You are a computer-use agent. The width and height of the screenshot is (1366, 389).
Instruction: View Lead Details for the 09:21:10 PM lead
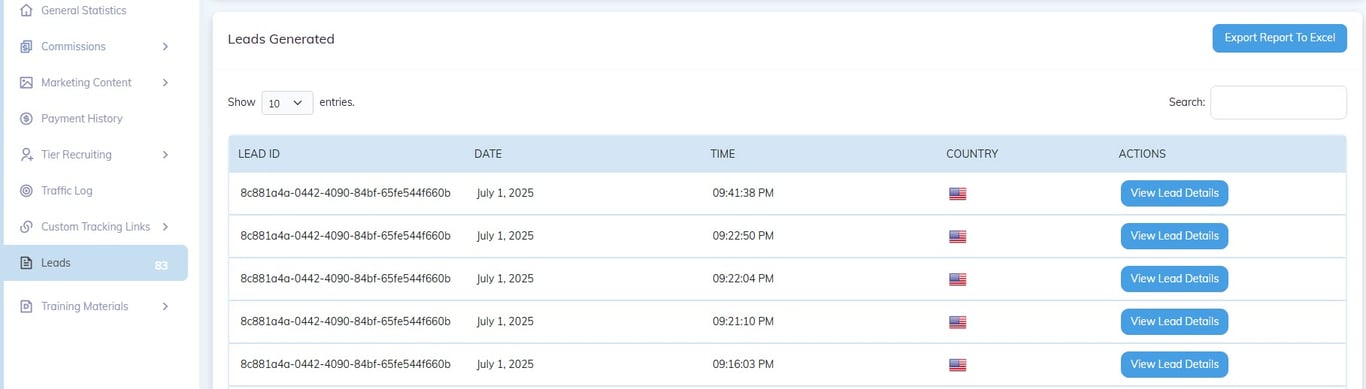coord(1174,322)
